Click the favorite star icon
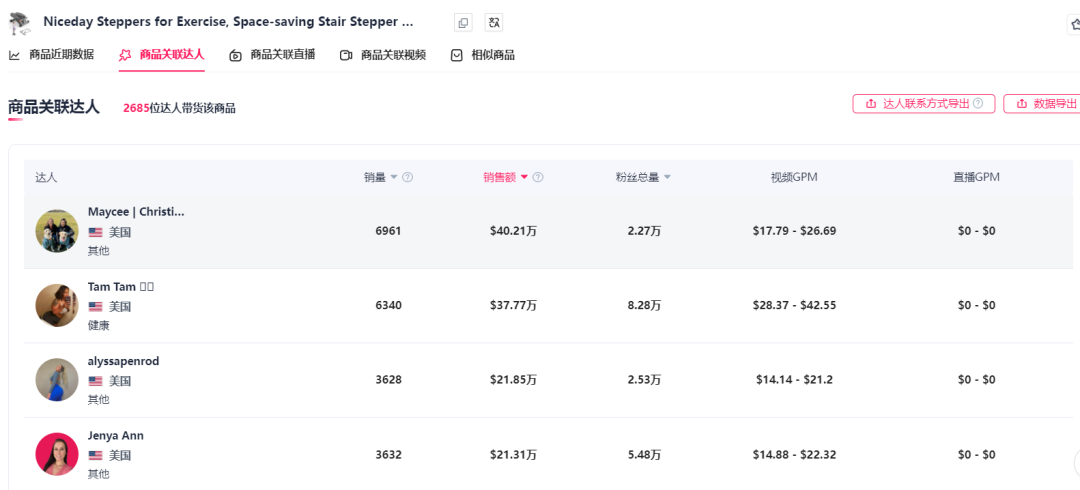Screen dimensions: 1080x490 point(1074,24)
